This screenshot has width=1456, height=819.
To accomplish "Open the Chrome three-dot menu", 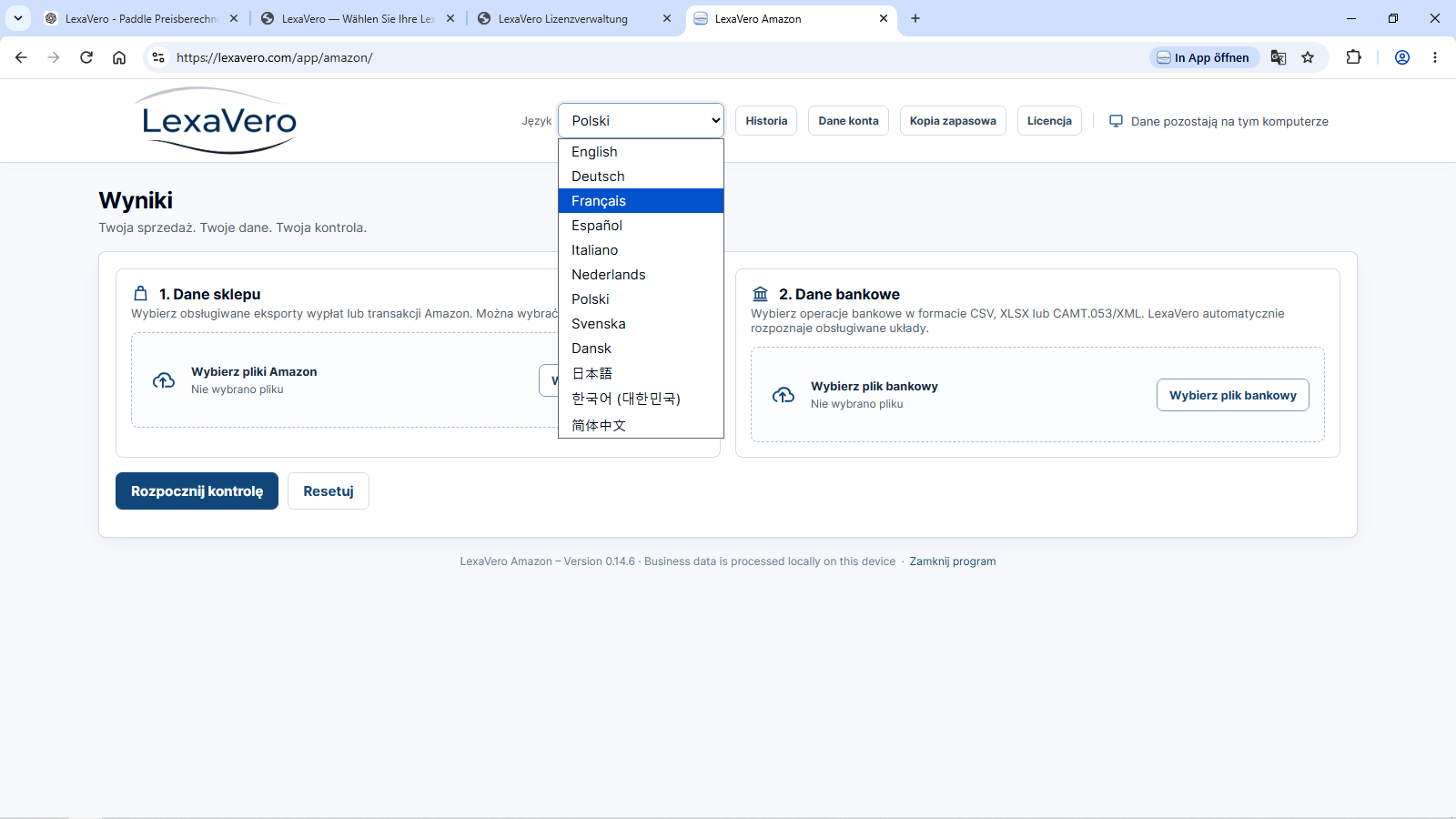I will click(x=1435, y=57).
